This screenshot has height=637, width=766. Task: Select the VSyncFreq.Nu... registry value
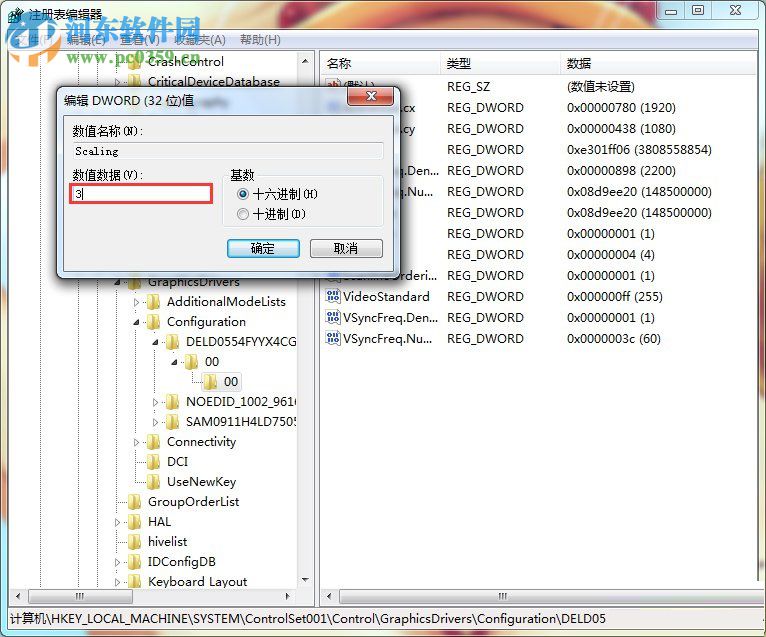(x=387, y=339)
